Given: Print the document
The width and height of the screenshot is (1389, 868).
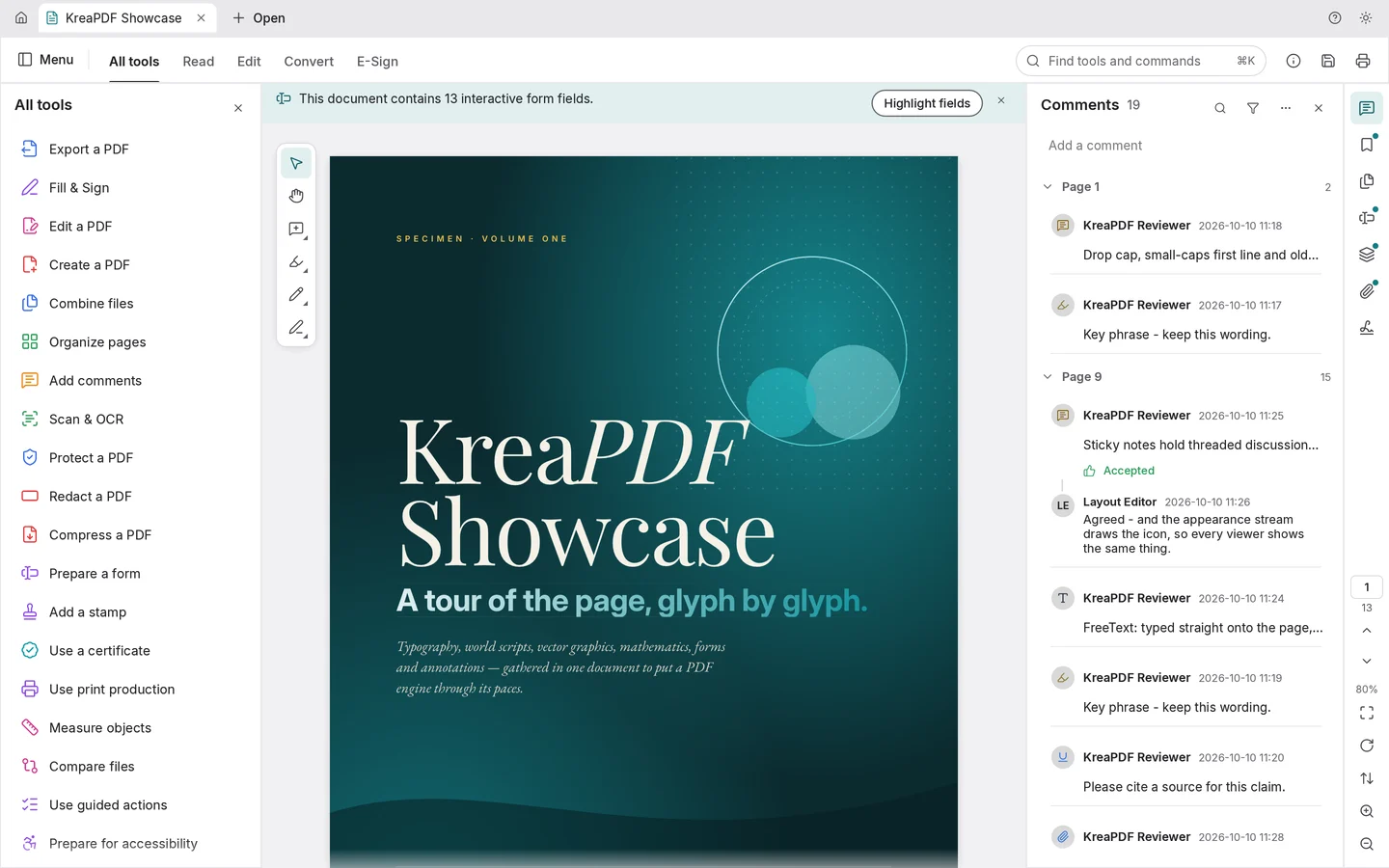Looking at the screenshot, I should point(1363,61).
